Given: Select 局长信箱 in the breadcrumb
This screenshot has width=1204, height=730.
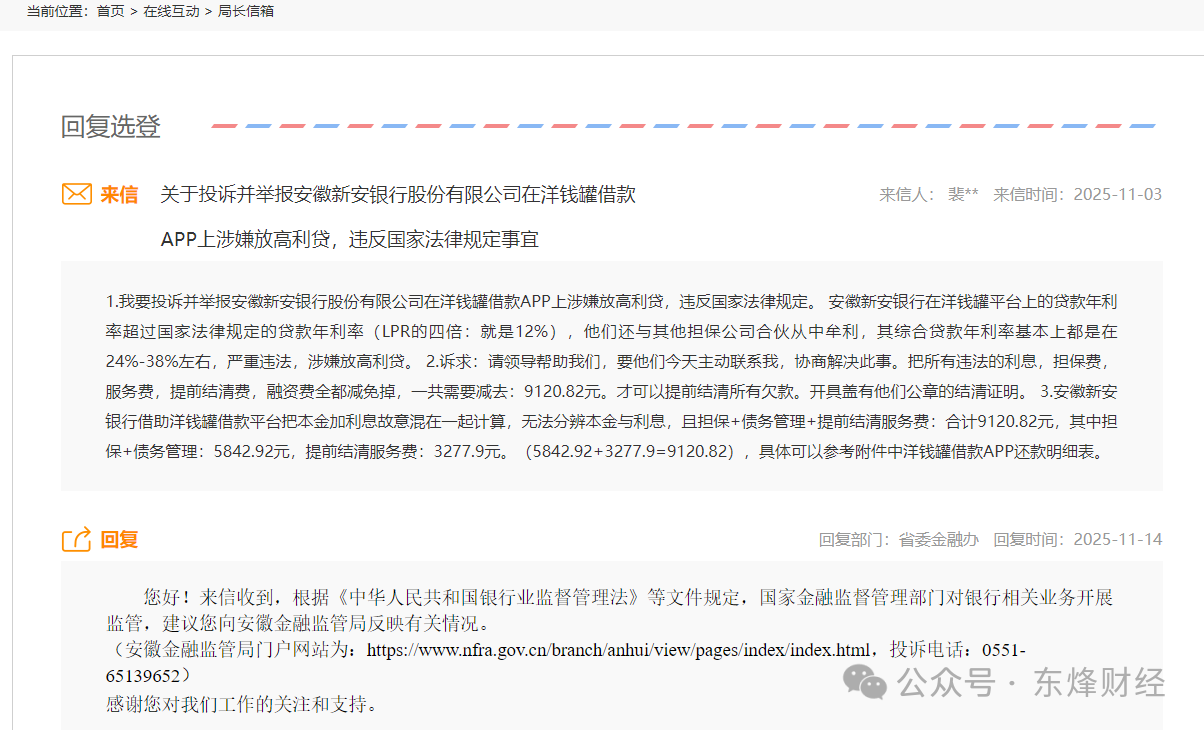Looking at the screenshot, I should [x=246, y=11].
